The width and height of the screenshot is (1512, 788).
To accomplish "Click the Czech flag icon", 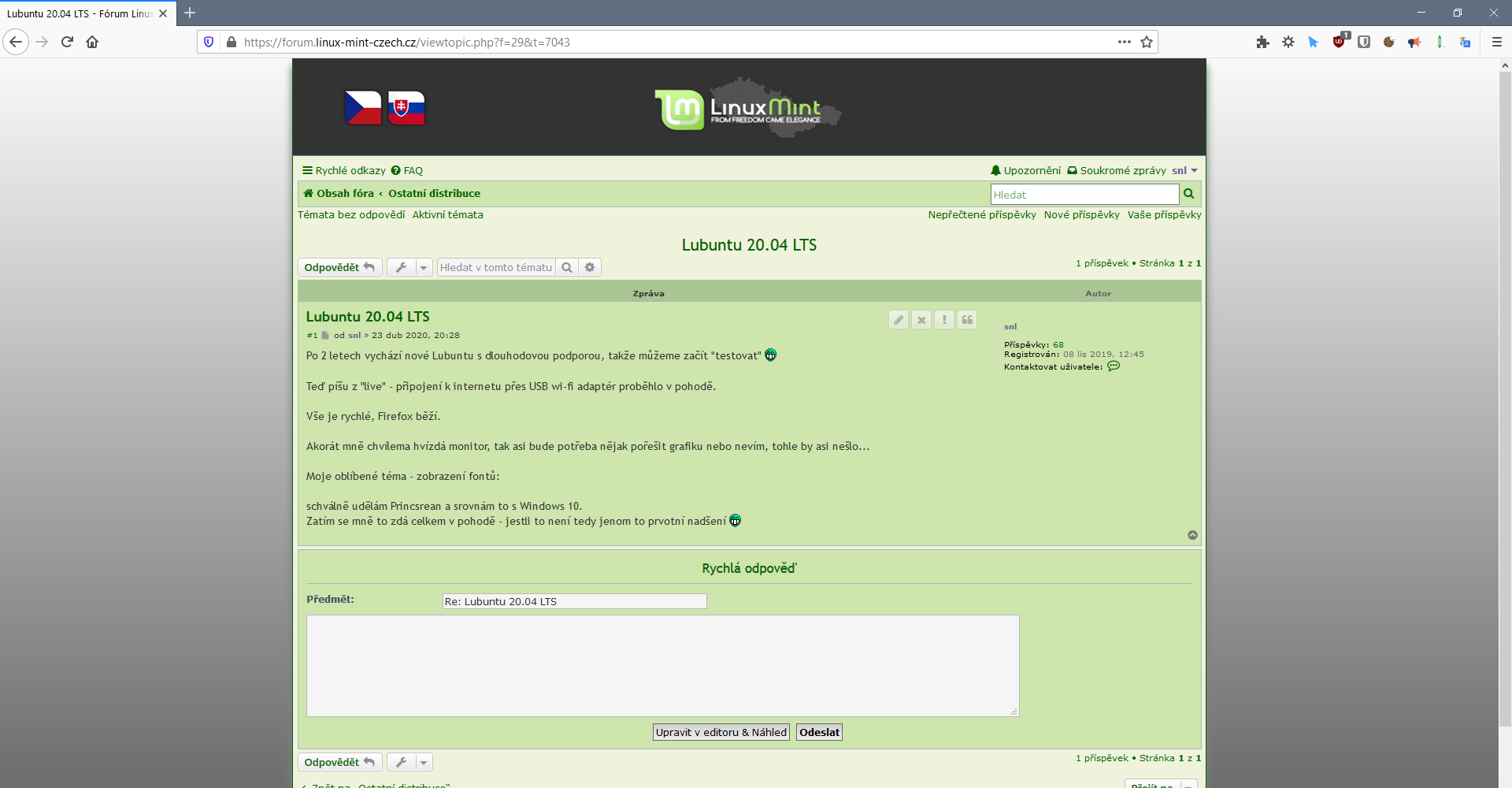I will [x=362, y=108].
